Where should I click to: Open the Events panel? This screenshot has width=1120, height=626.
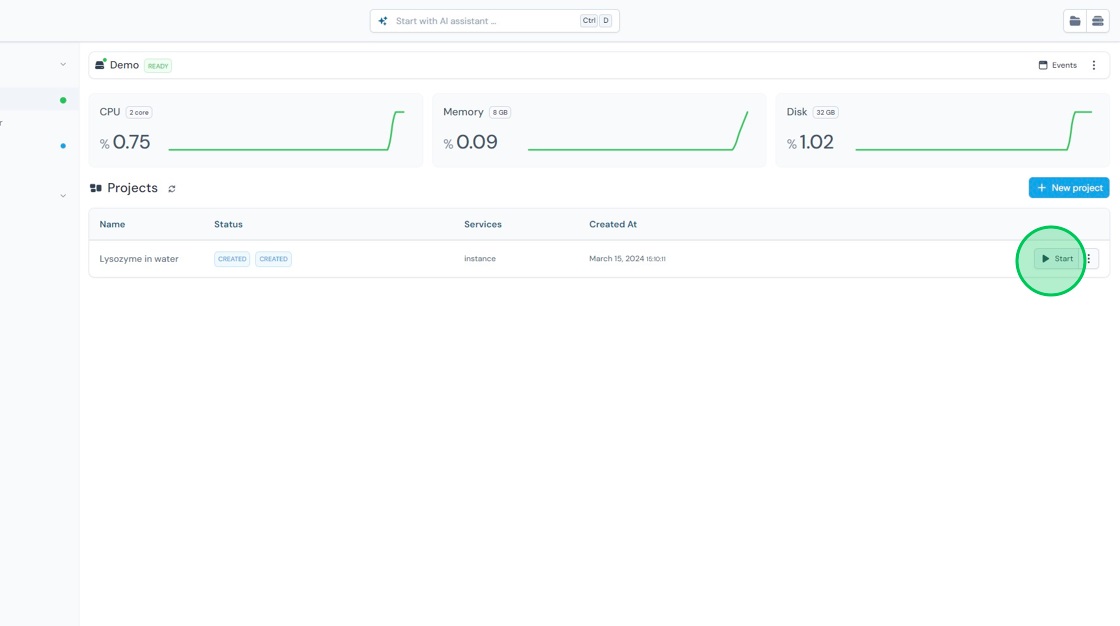coord(1057,65)
